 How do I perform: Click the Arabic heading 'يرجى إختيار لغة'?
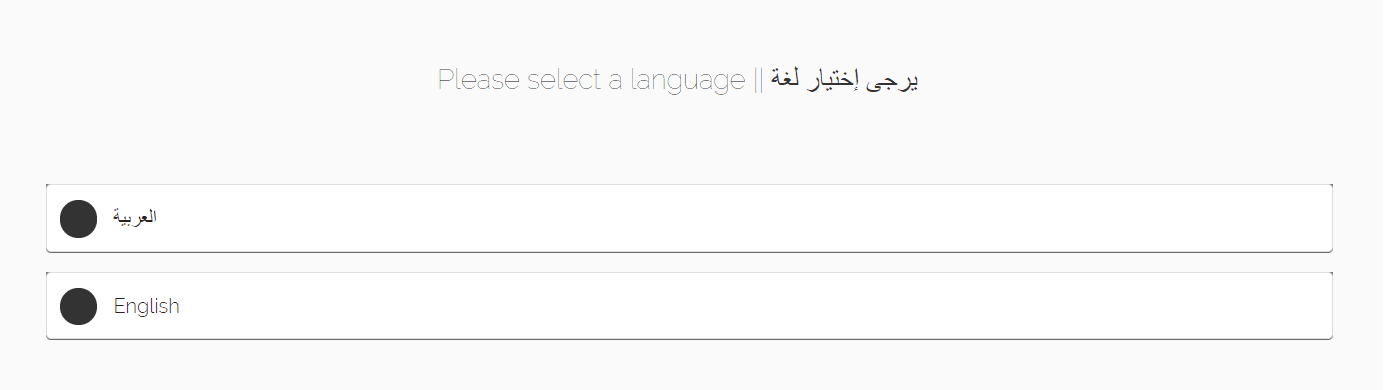844,80
